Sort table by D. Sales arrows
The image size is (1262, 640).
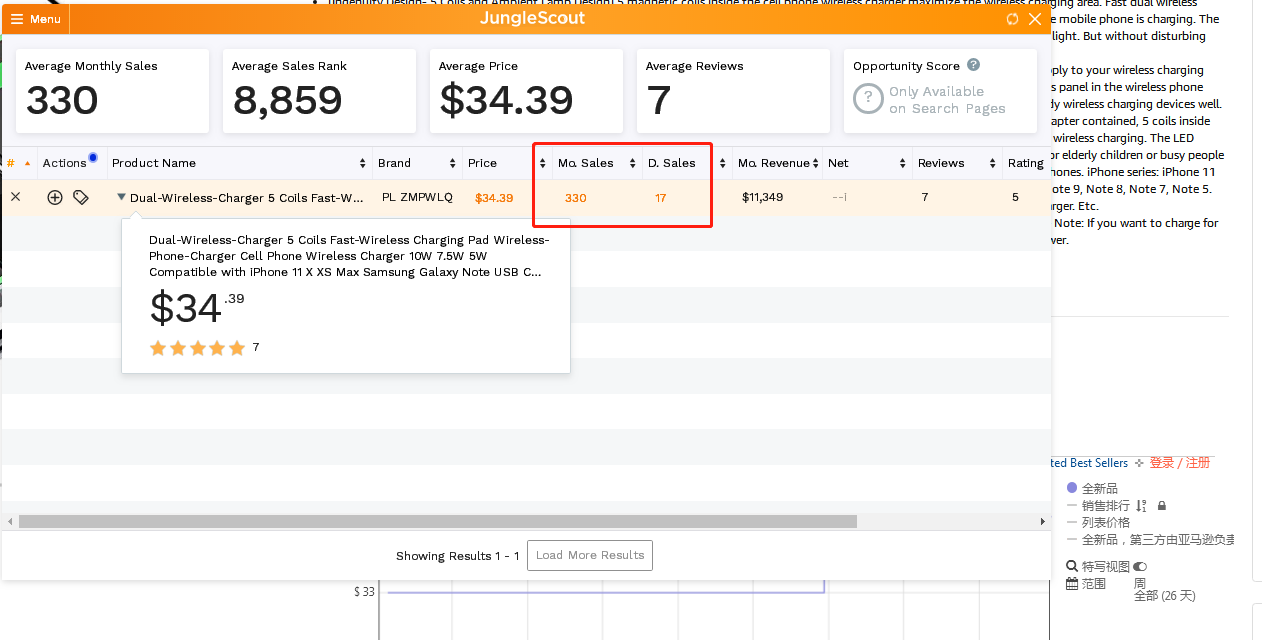click(722, 163)
